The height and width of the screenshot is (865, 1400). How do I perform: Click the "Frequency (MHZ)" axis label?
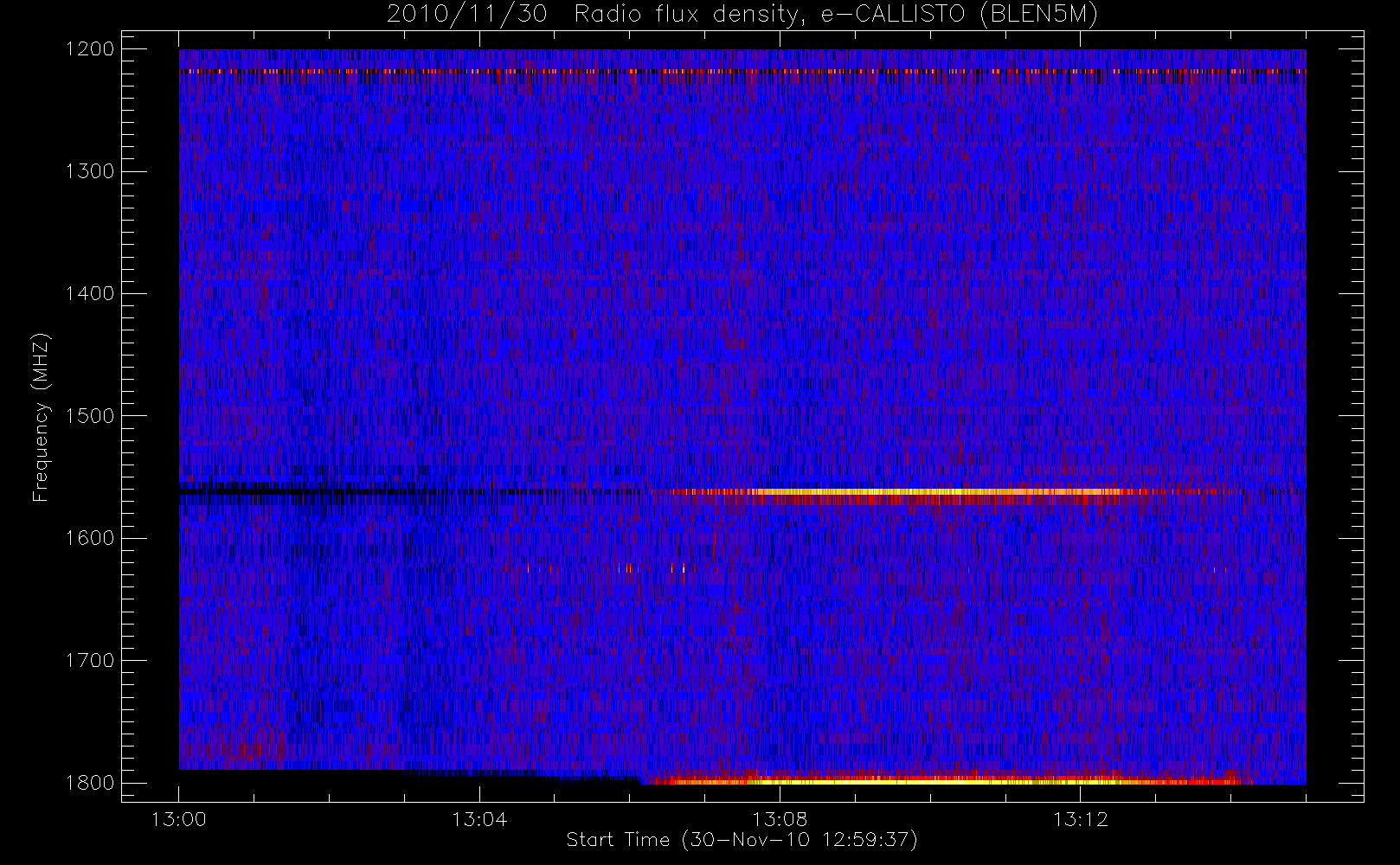40,417
